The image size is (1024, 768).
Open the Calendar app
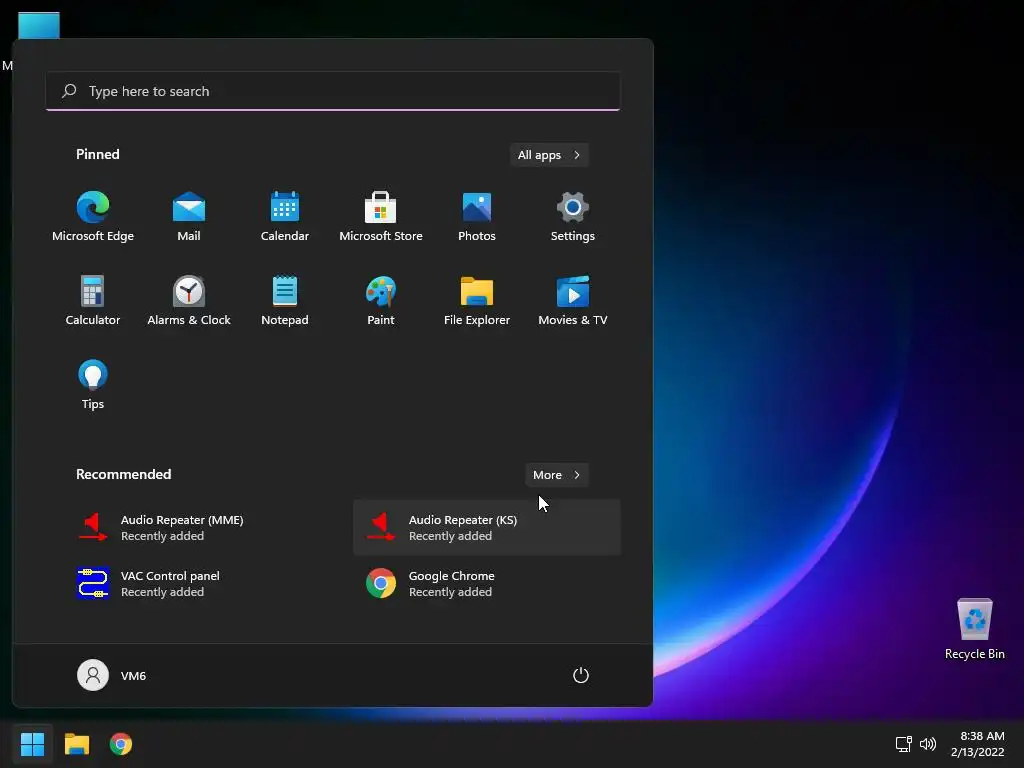(285, 217)
